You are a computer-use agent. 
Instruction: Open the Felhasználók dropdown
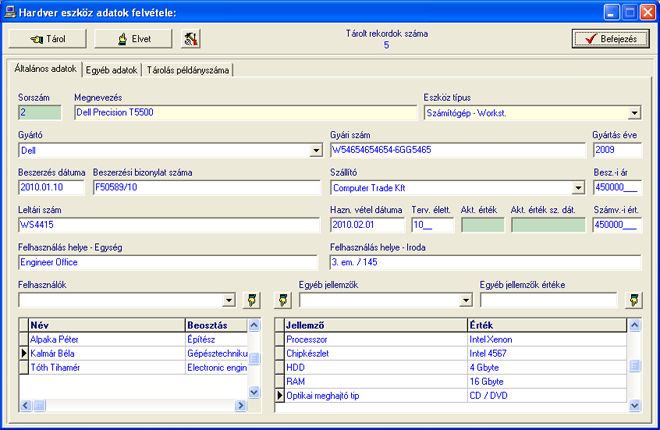tap(229, 299)
